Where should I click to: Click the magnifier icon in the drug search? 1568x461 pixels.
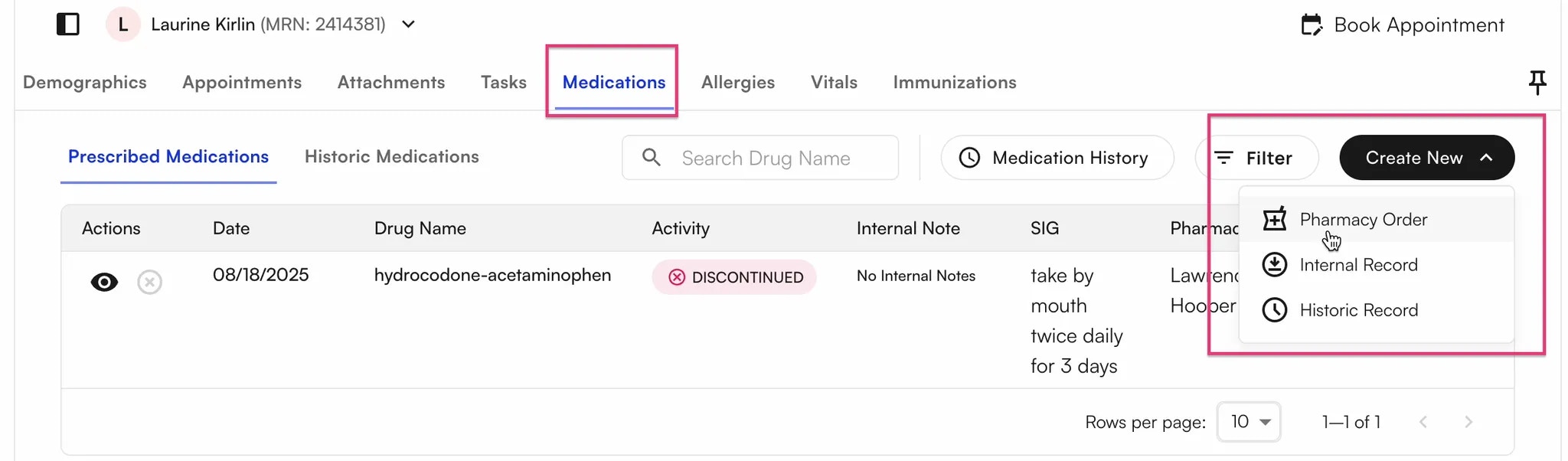(652, 157)
